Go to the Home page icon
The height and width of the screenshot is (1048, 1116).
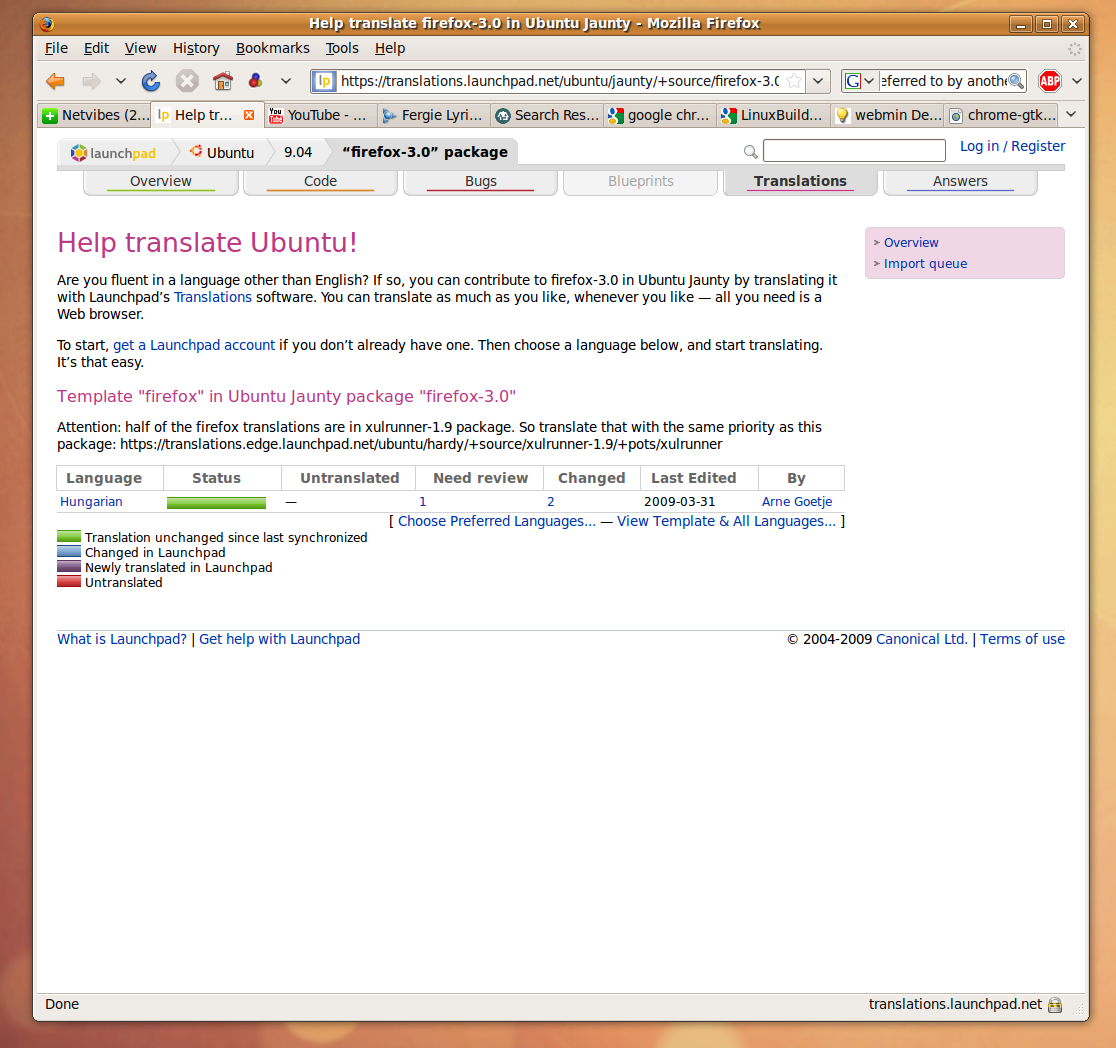[223, 81]
